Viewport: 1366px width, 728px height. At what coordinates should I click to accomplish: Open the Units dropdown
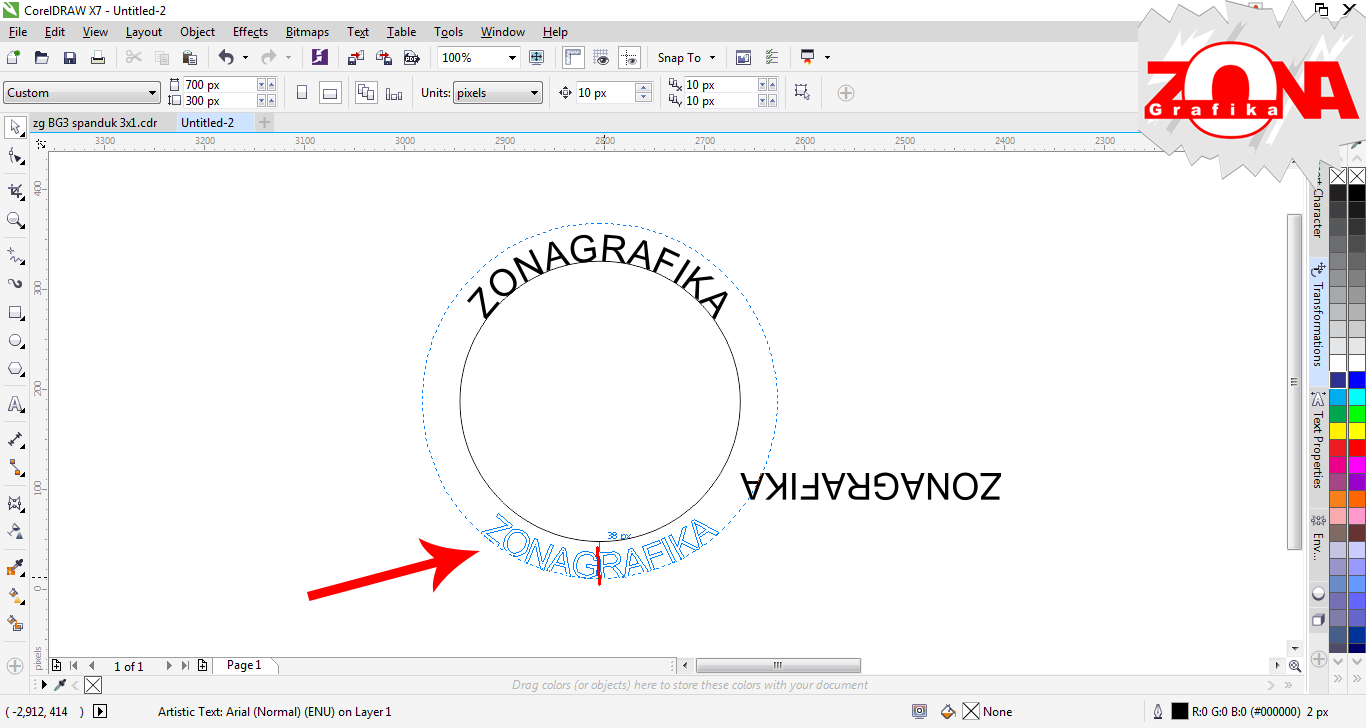498,93
